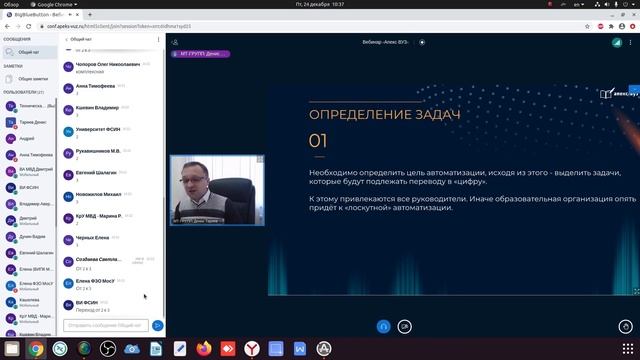640x360 pixels.
Task: Open Yandex Browser from the dock
Action: tap(252, 349)
